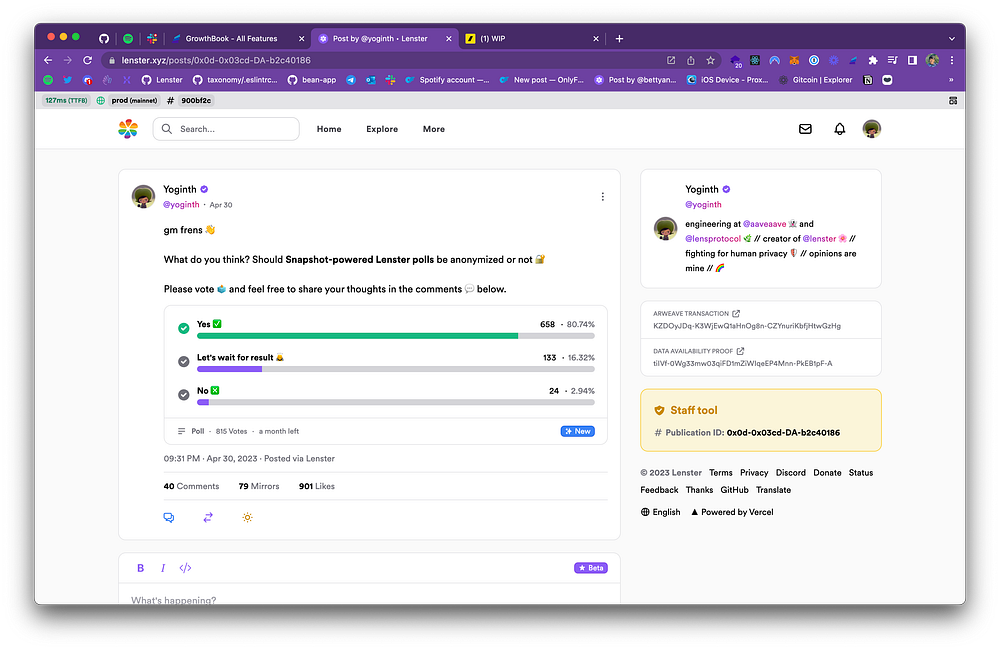Open the @lenster mention link
This screenshot has width=1000, height=650.
(820, 239)
